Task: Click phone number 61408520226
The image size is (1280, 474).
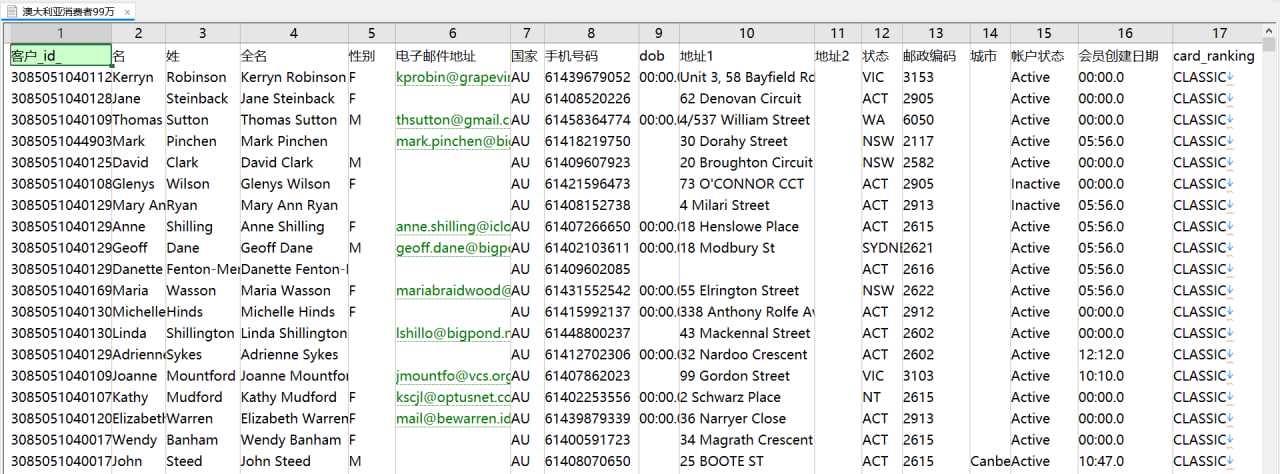Action: coord(591,98)
